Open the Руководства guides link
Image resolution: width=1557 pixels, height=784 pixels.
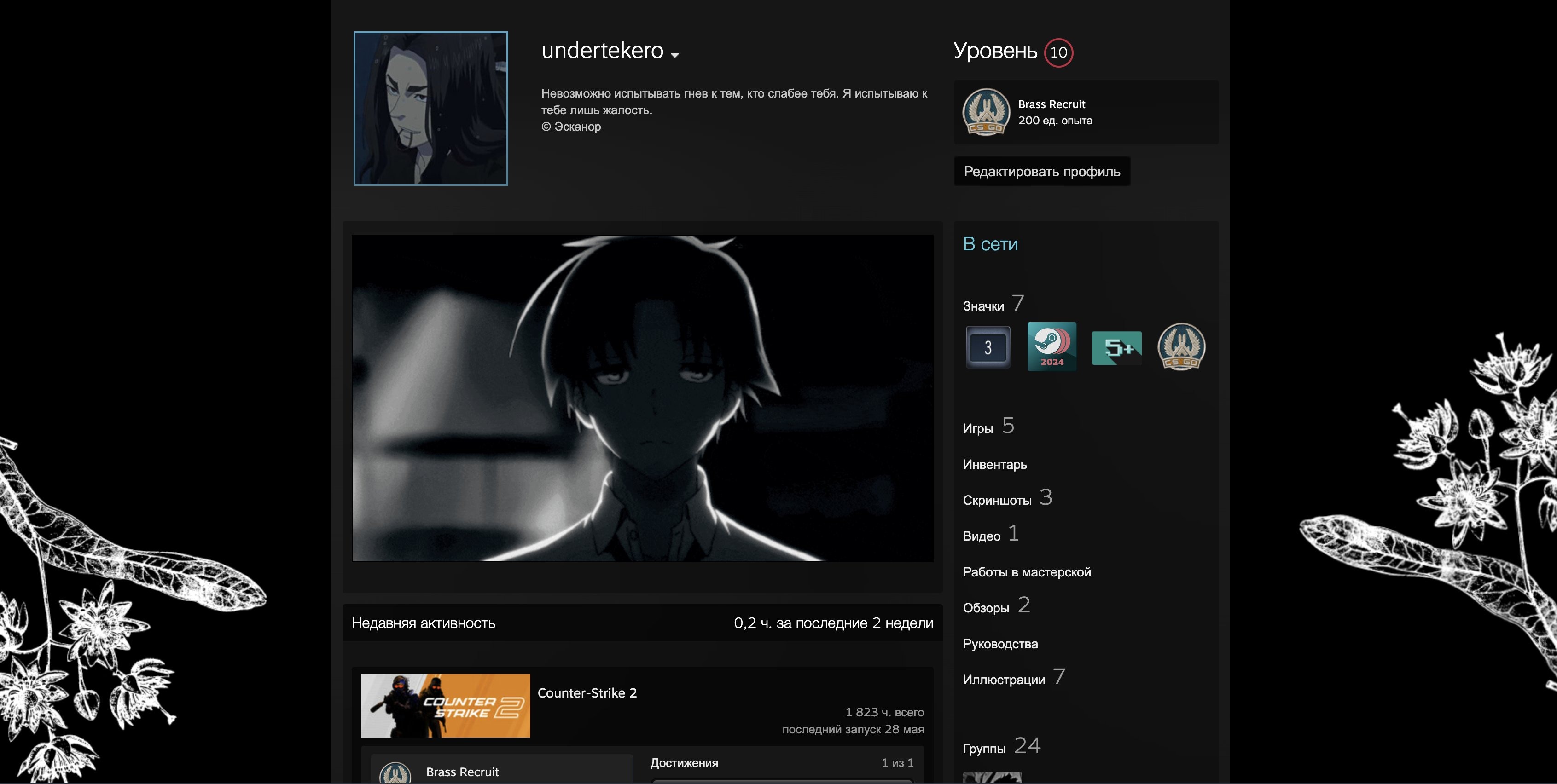(1000, 644)
